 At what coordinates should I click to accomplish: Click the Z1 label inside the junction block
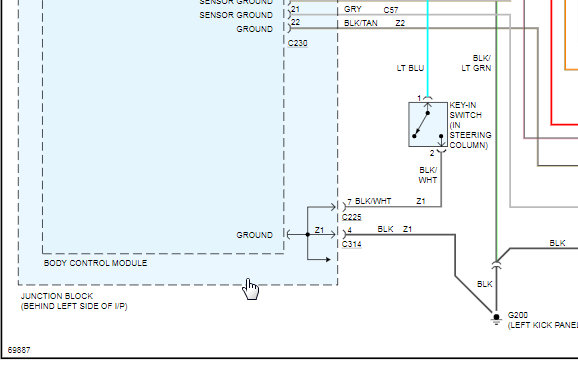(x=319, y=230)
